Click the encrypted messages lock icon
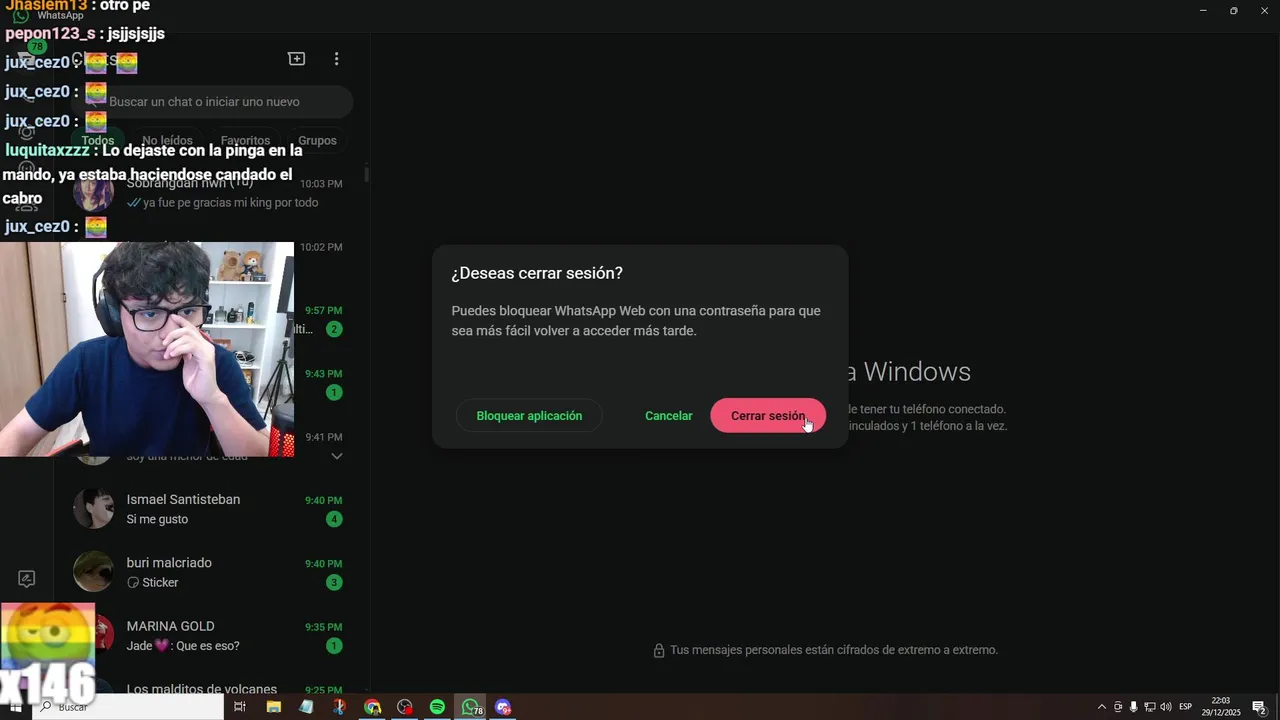Image resolution: width=1280 pixels, height=720 pixels. pyautogui.click(x=658, y=650)
